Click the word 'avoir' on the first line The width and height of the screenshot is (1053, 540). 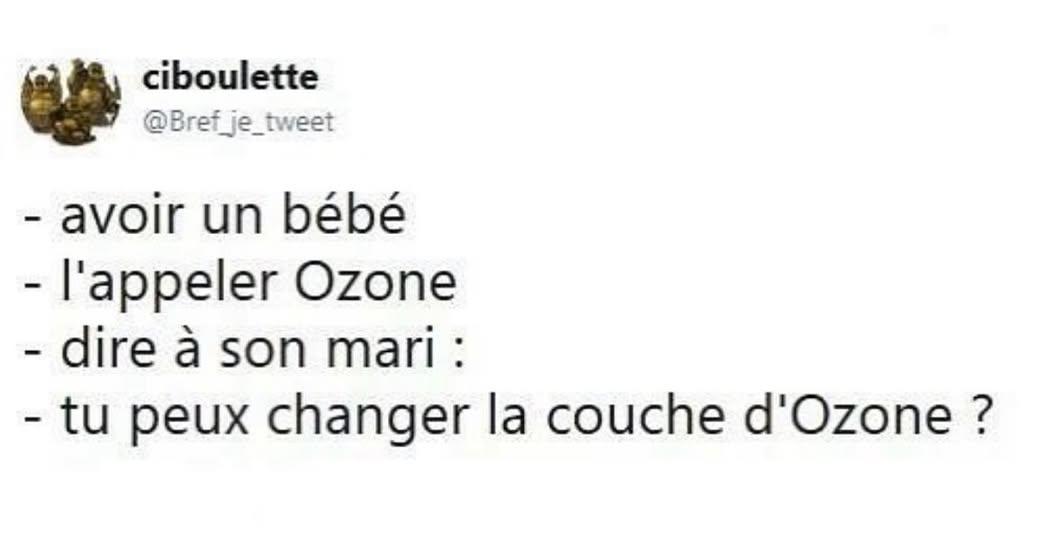pos(123,217)
